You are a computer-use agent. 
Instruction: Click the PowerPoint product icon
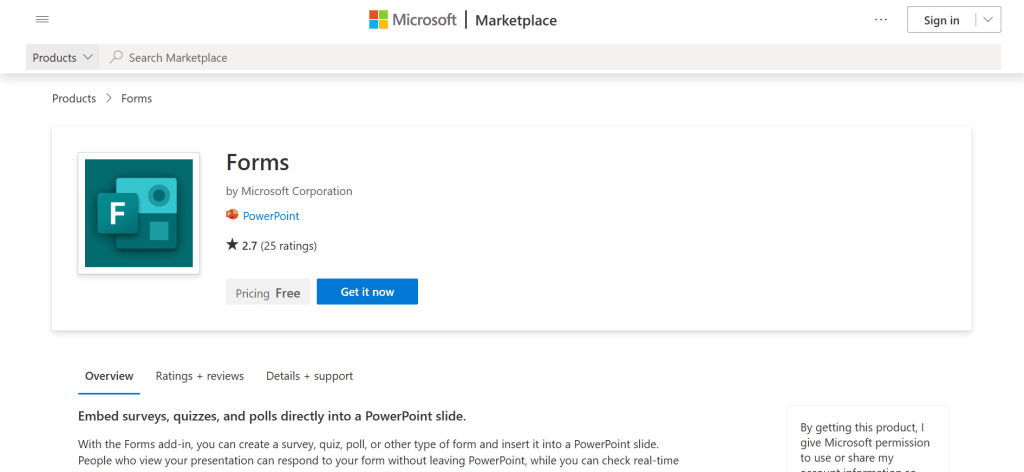[232, 215]
